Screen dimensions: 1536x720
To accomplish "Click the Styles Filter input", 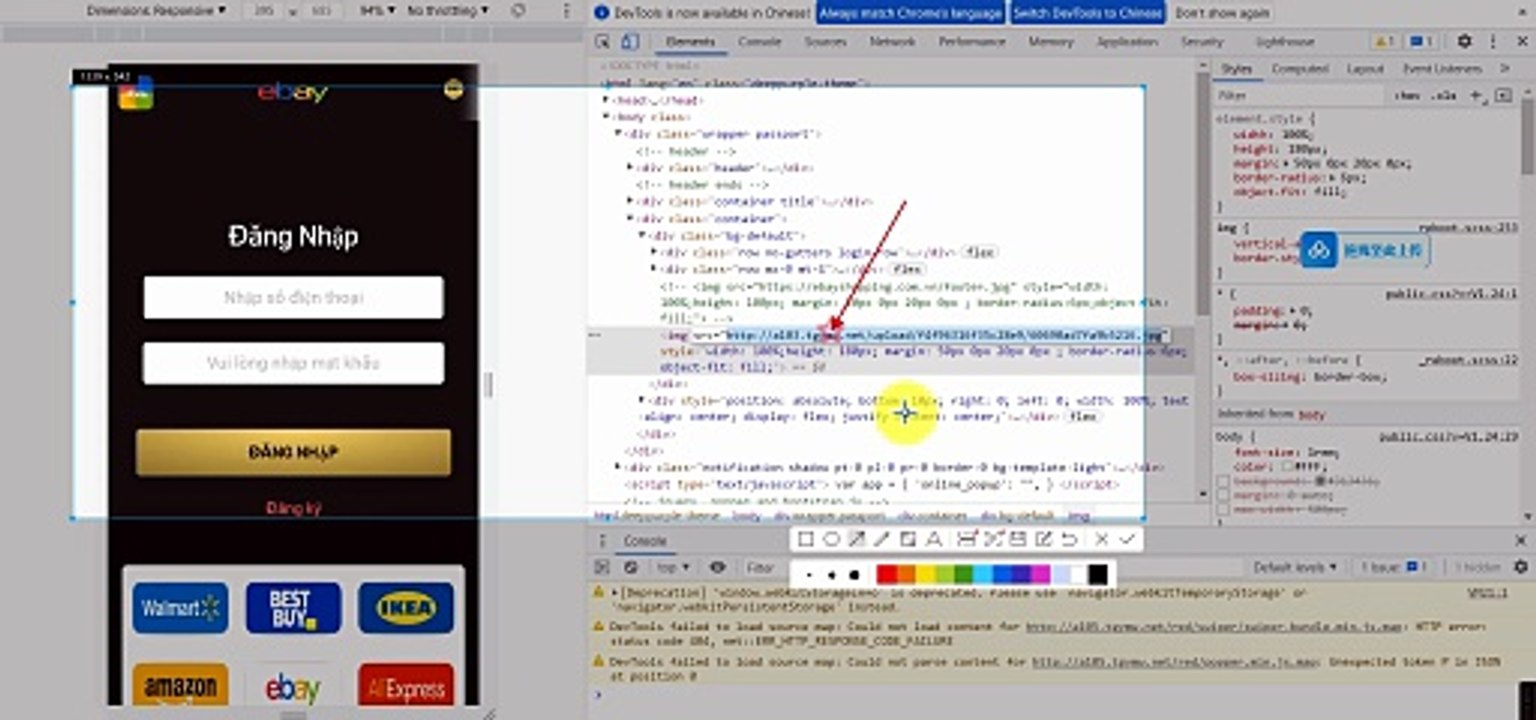I will point(1300,96).
